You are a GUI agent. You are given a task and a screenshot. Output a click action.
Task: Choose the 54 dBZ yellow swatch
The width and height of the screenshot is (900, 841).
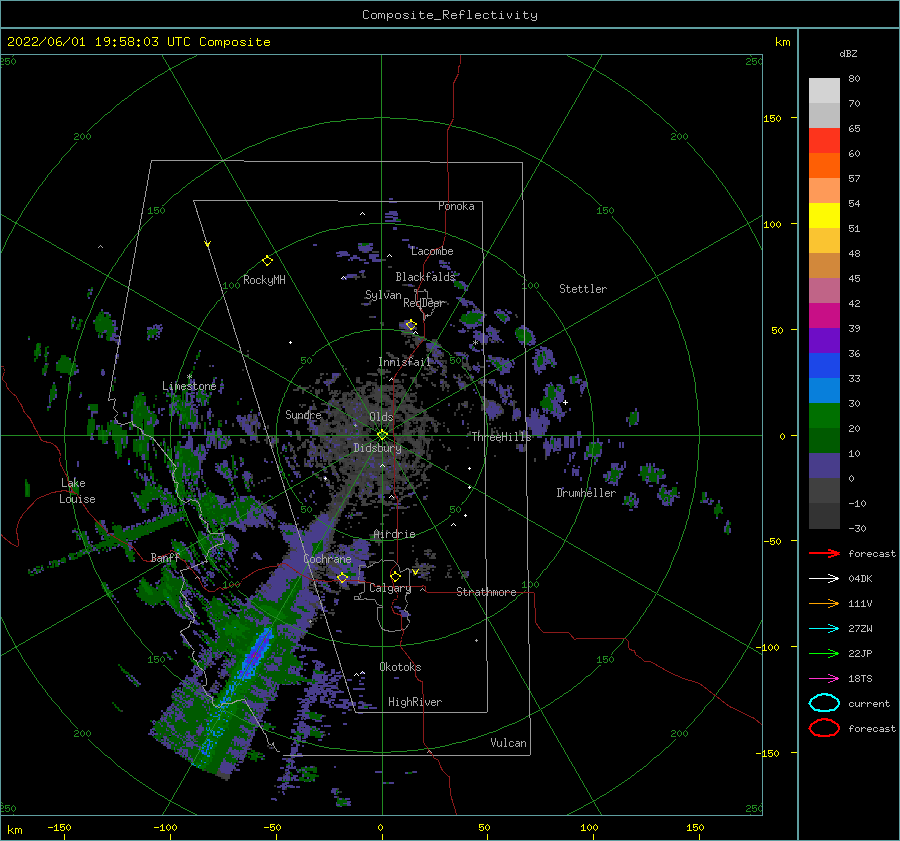click(x=824, y=216)
